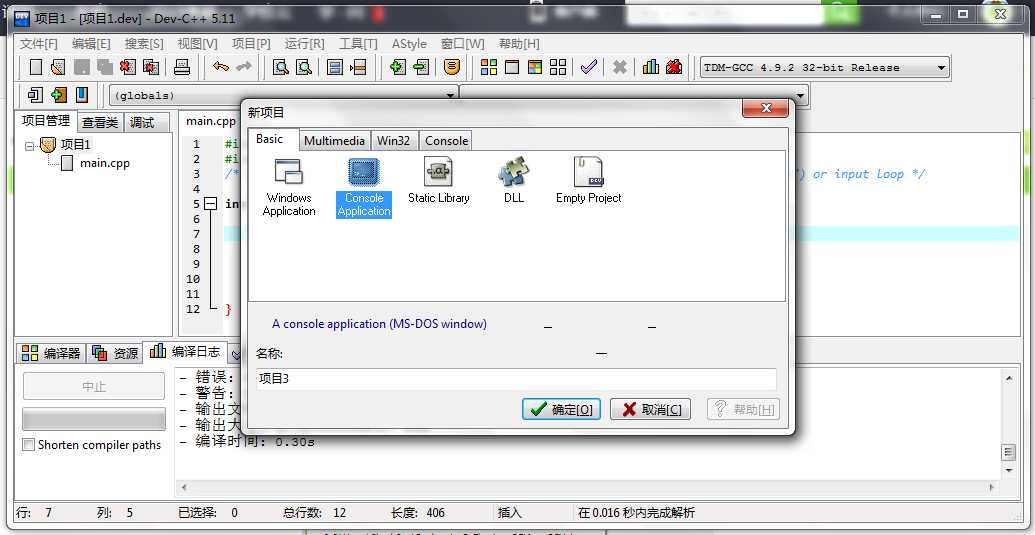Open the 工具[T] menu

[x=358, y=44]
